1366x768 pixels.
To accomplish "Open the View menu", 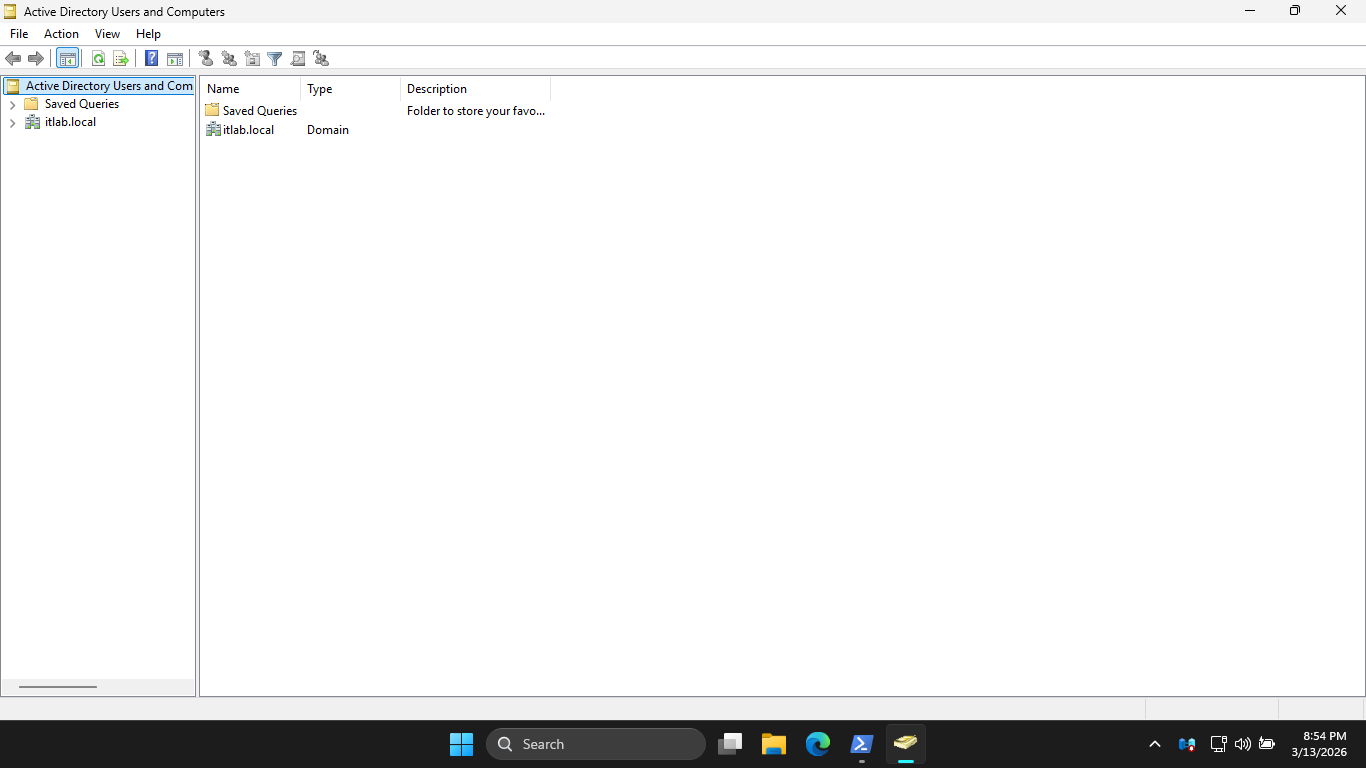I will pos(107,34).
